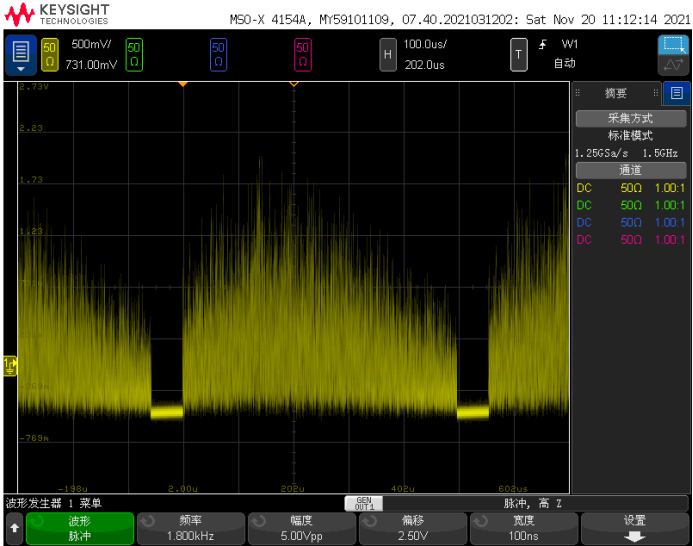This screenshot has width=693, height=546.
Task: Select the rectangle zoom box tool
Action: [673, 45]
